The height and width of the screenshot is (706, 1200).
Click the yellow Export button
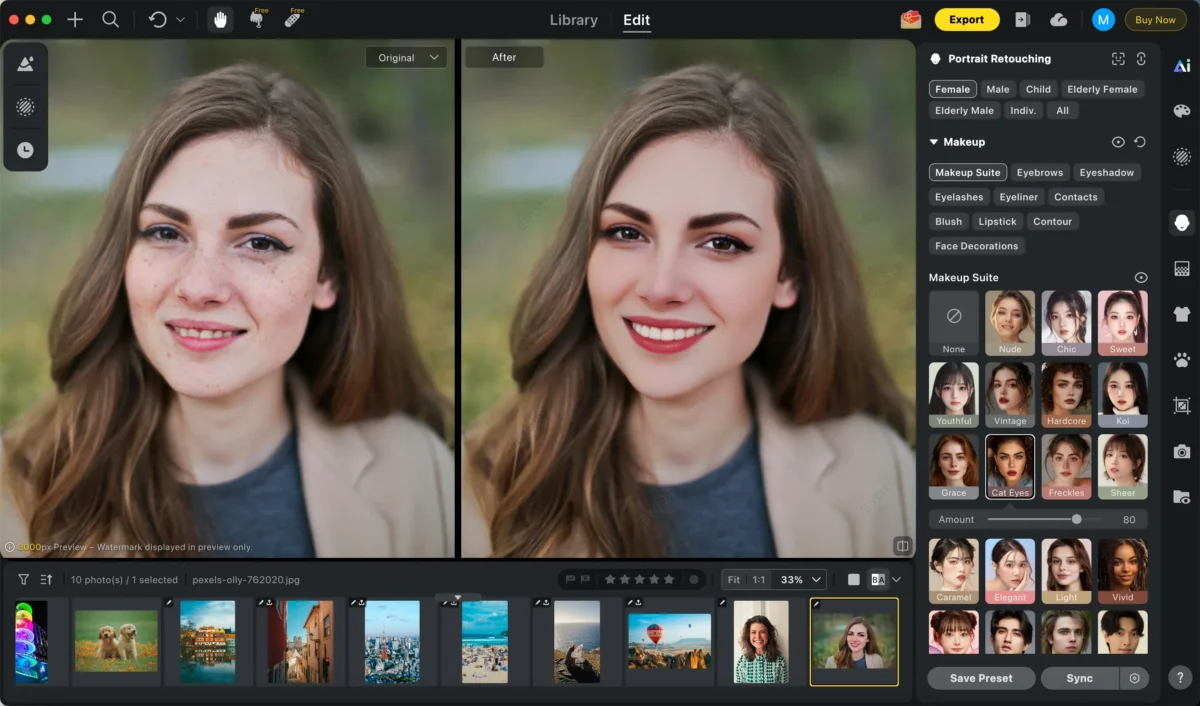[x=966, y=20]
